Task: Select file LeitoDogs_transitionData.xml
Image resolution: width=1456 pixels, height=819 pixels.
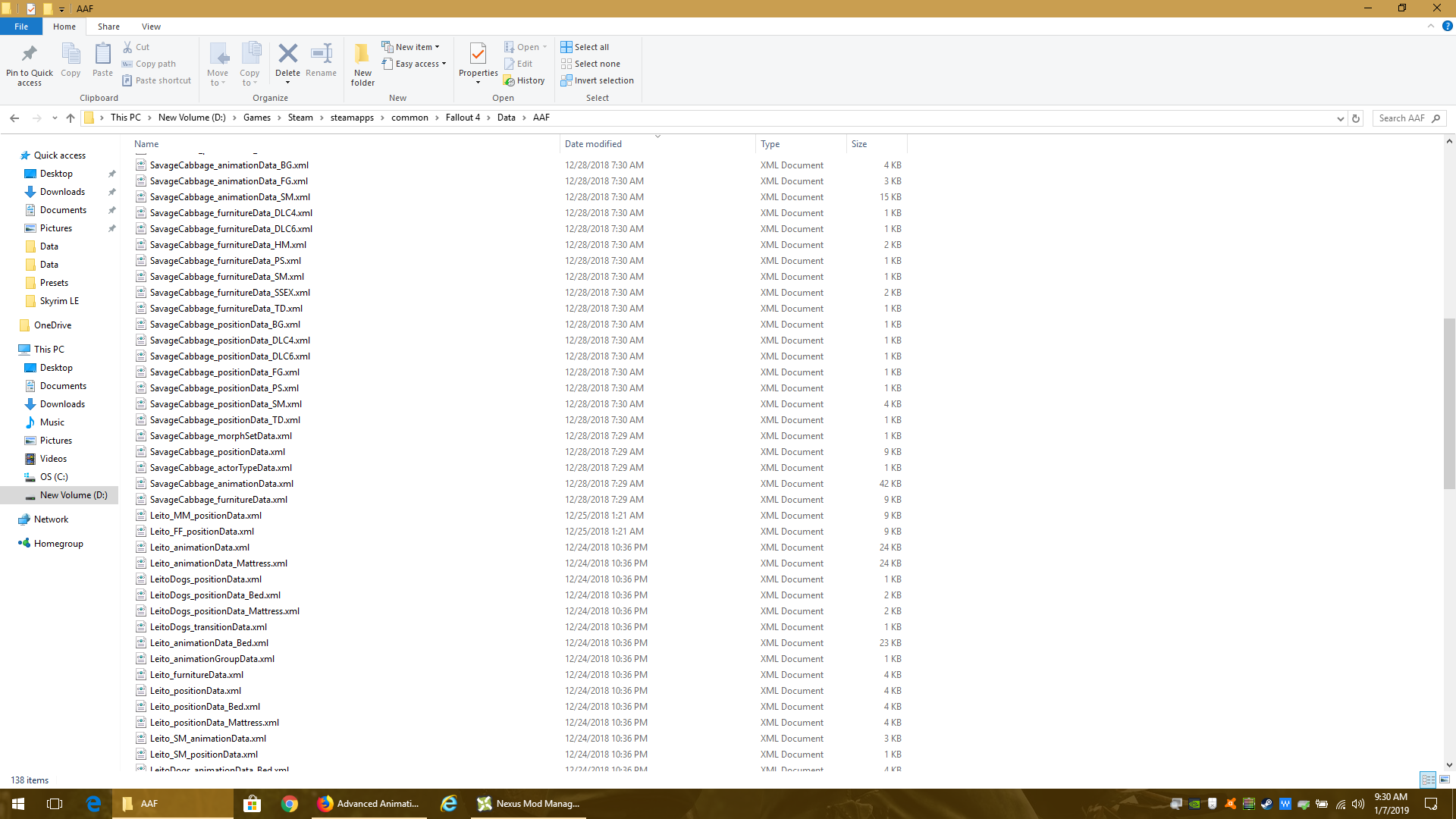Action: tap(208, 627)
